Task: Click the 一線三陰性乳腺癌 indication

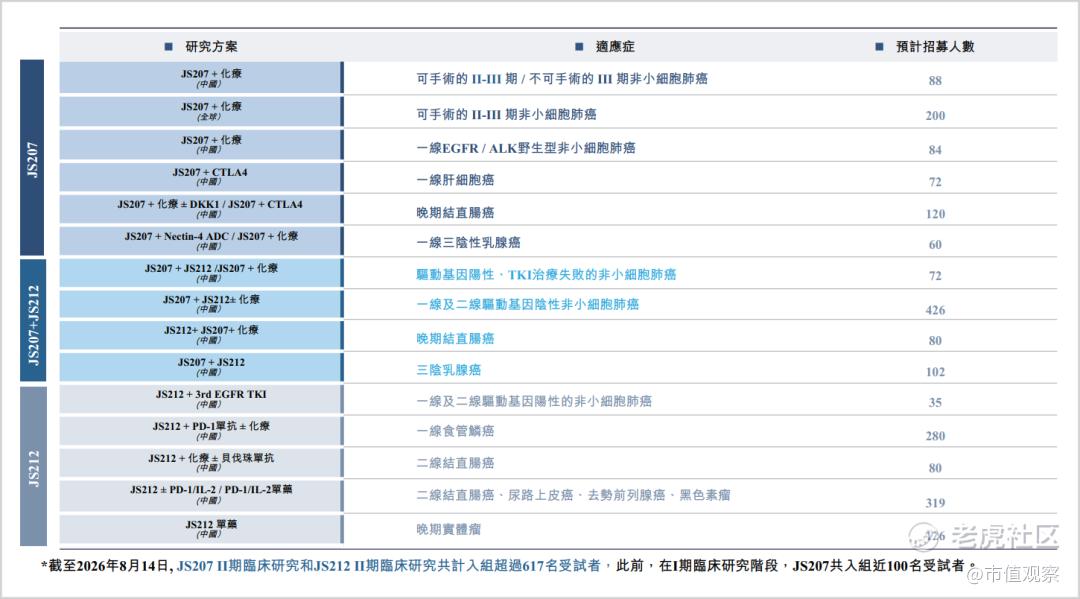Action: 468,242
